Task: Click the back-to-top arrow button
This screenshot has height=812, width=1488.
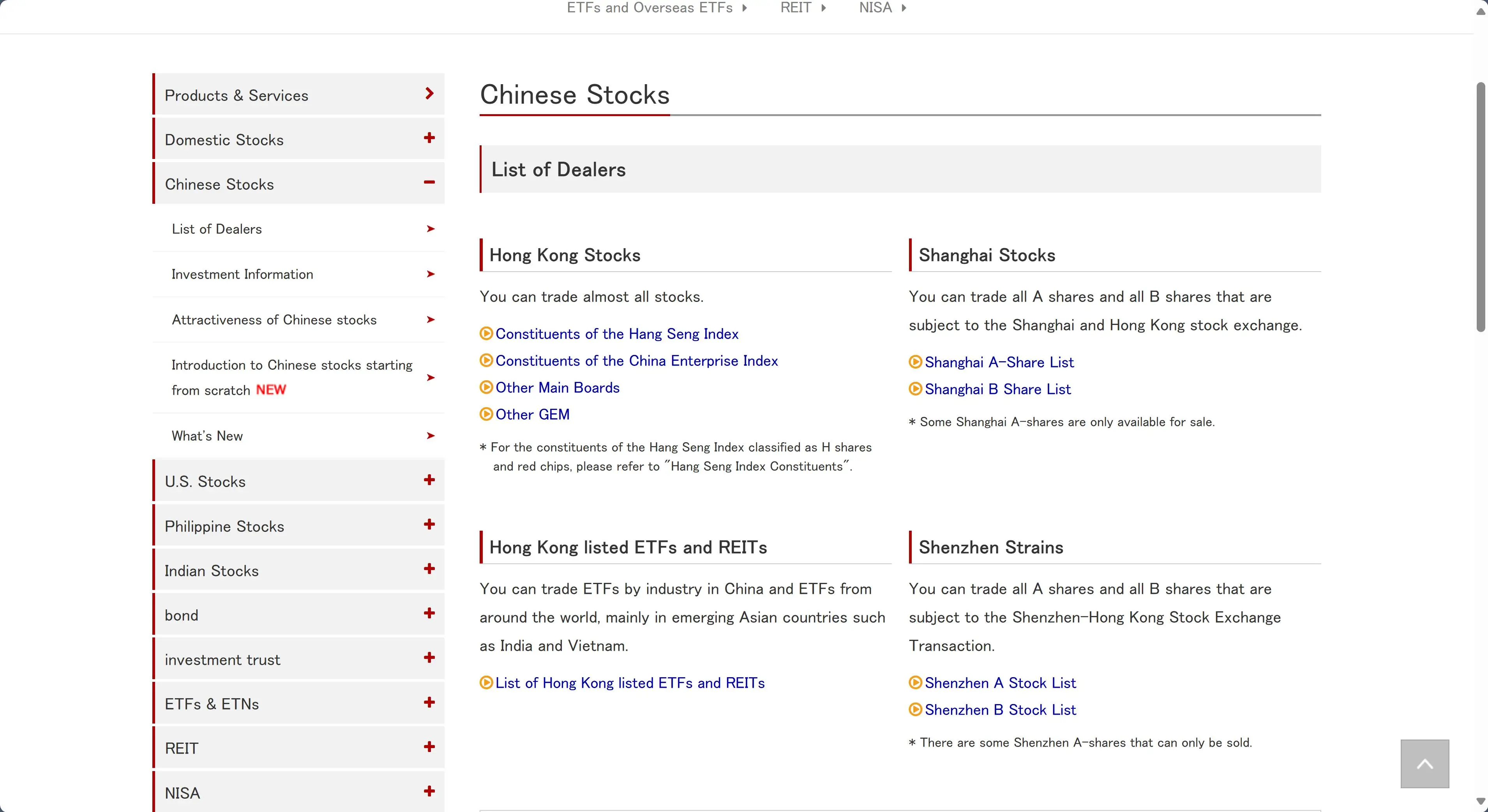Action: (x=1424, y=763)
